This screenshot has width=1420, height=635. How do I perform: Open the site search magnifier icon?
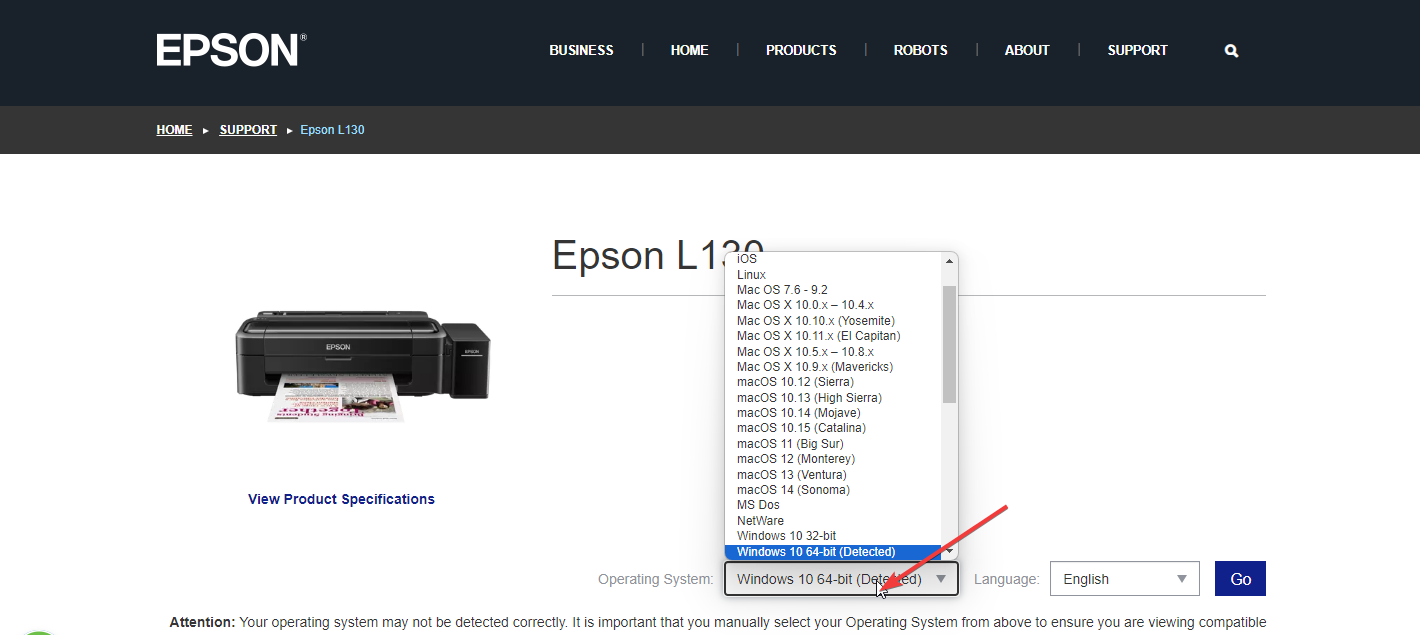tap(1231, 50)
